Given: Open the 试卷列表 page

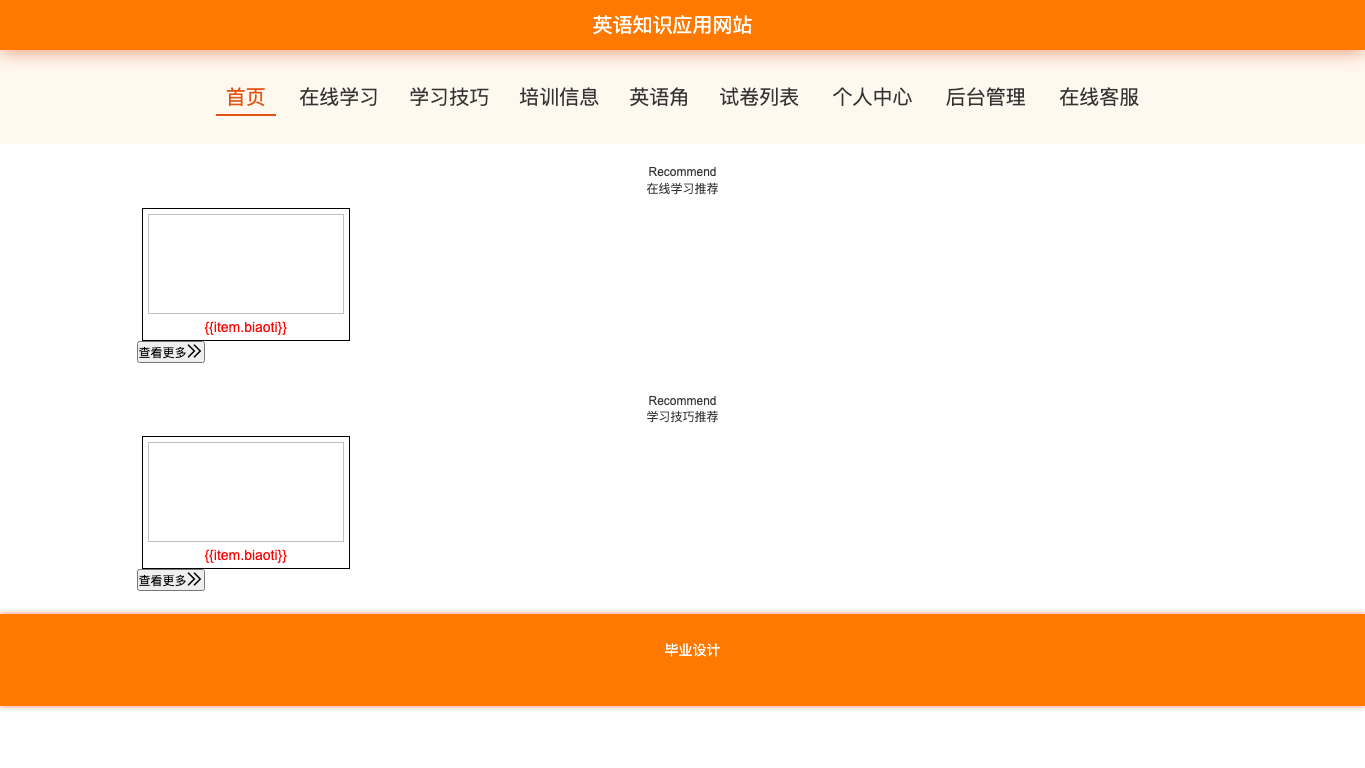Looking at the screenshot, I should pyautogui.click(x=759, y=97).
